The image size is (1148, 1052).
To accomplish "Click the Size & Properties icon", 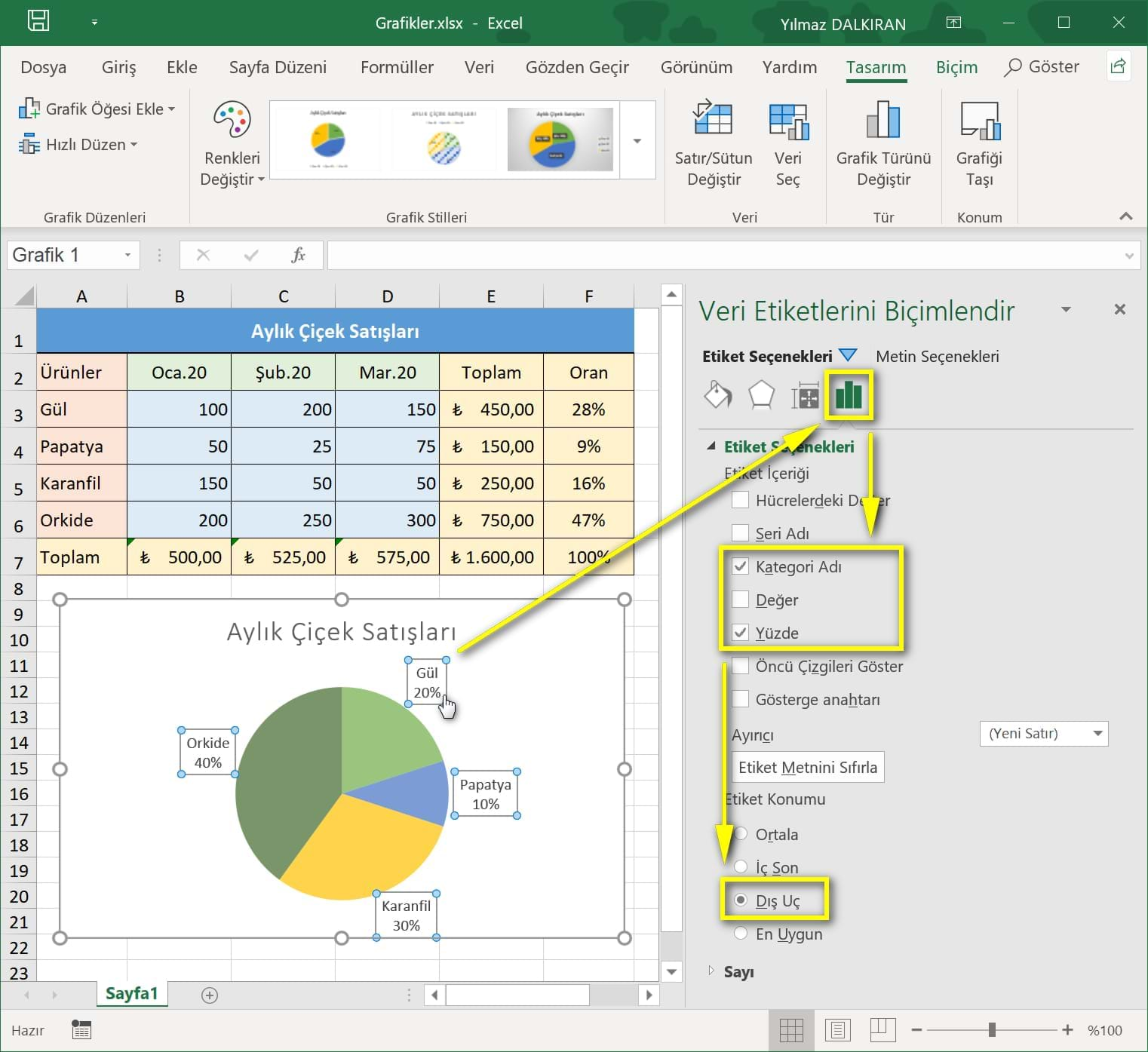I will [x=805, y=394].
